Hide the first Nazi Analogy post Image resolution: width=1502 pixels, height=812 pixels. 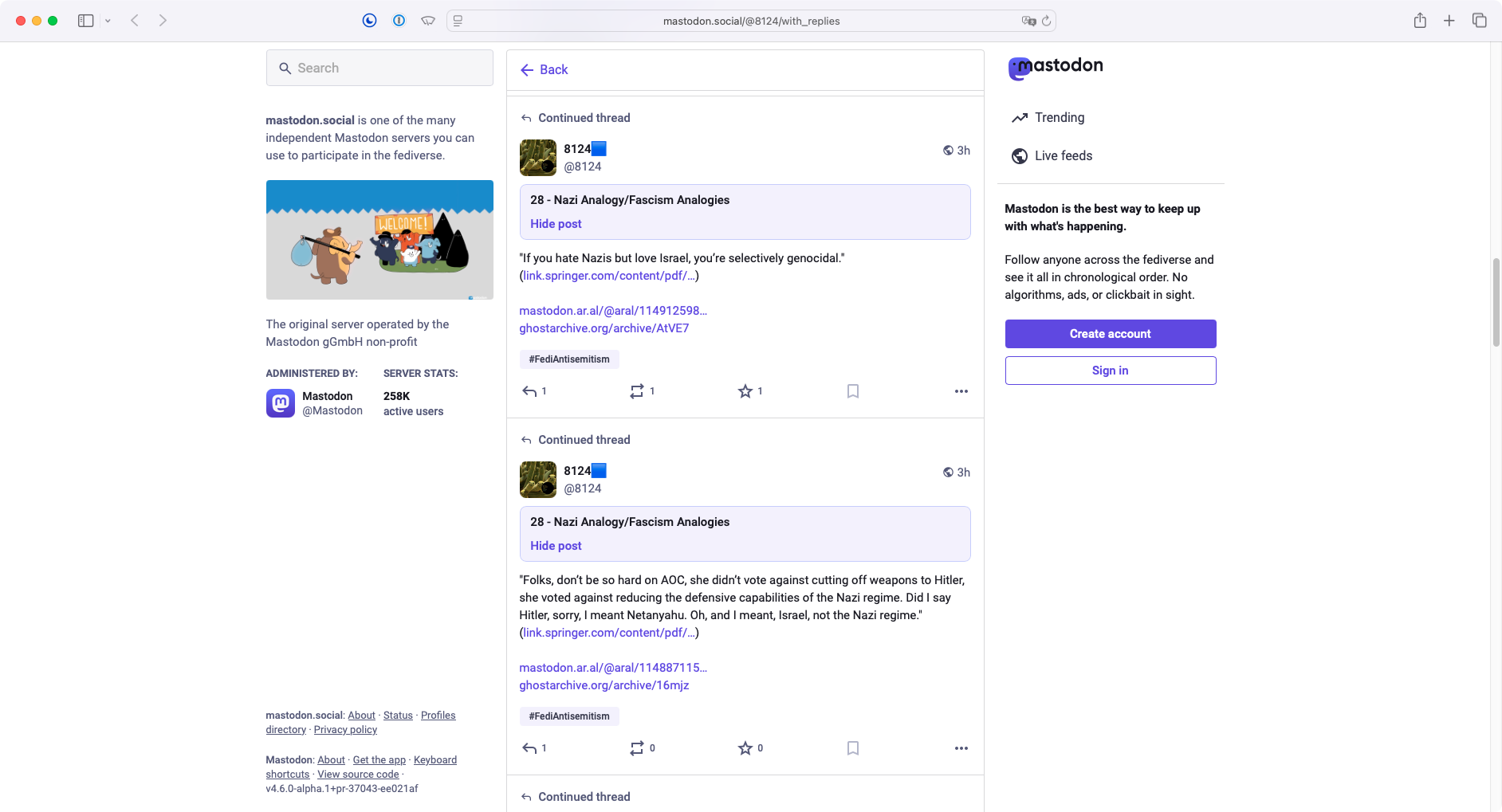pos(556,224)
